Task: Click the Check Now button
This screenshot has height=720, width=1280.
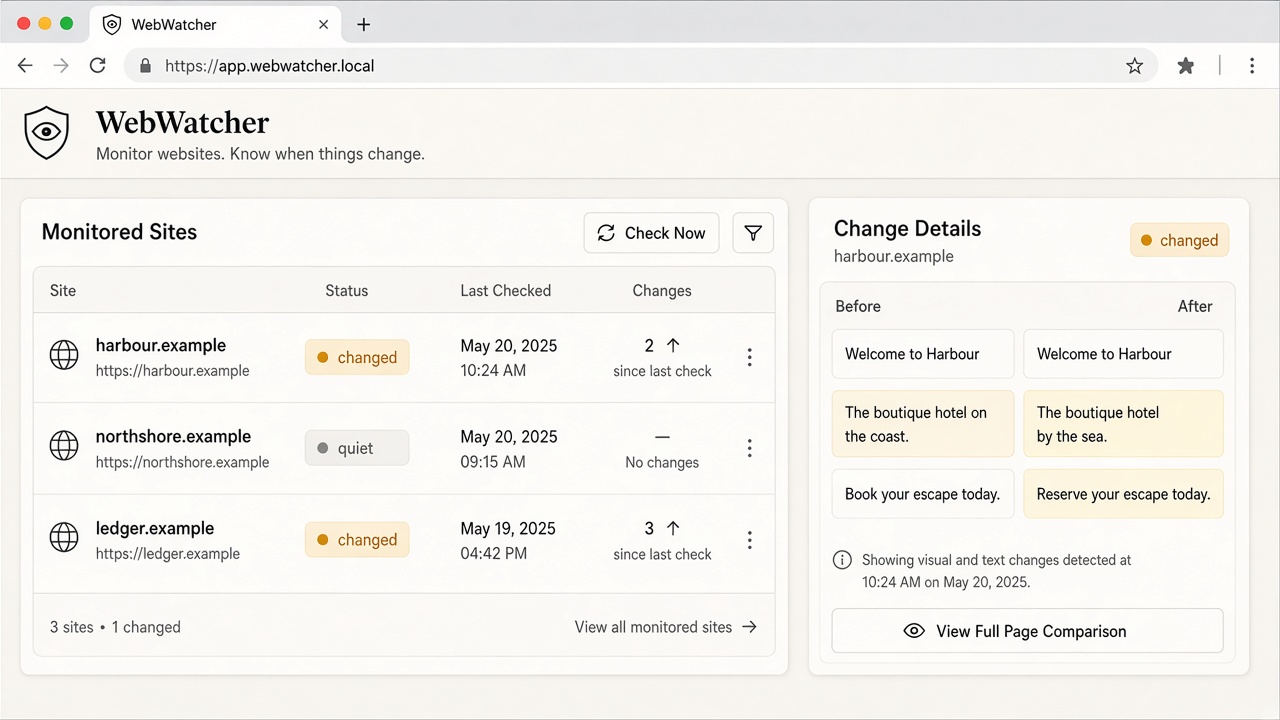Action: [651, 233]
